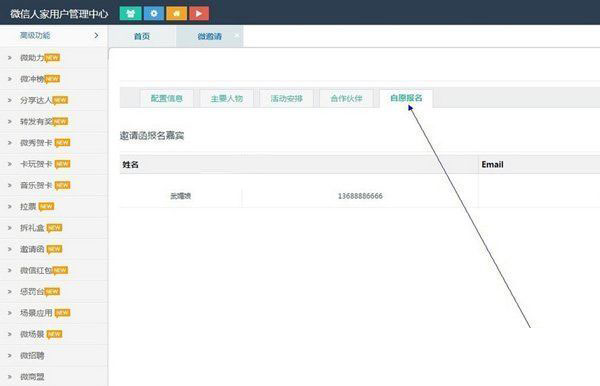Image resolution: width=600 pixels, height=386 pixels.
Task: Expand the 卡玩贺卡 sidebar item
Action: point(54,164)
